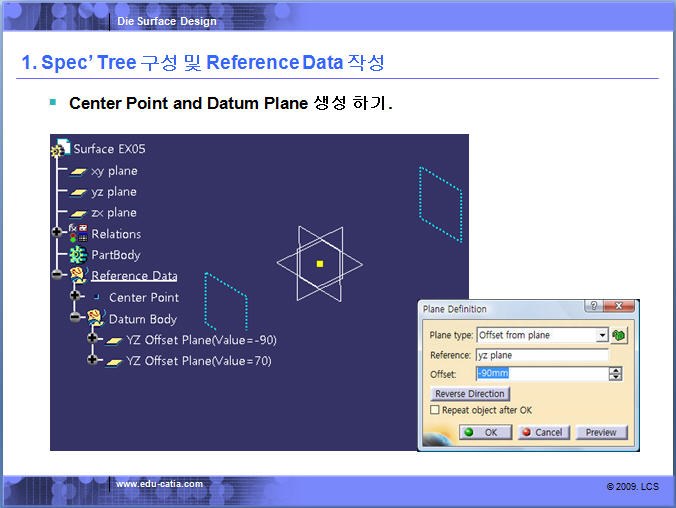Click the Reverse Direction button

[x=469, y=394]
